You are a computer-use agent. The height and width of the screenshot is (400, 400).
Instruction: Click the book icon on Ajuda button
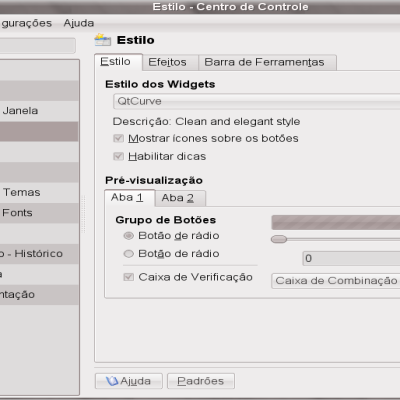[x=112, y=381]
